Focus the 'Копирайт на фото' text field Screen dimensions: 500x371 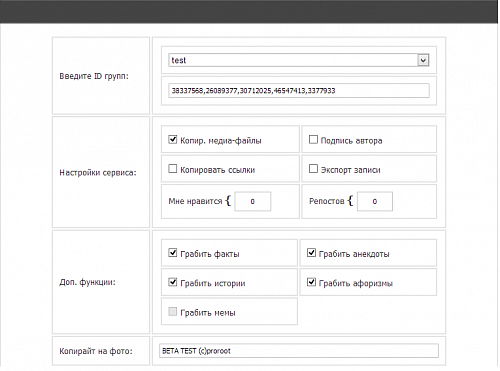tap(299, 351)
